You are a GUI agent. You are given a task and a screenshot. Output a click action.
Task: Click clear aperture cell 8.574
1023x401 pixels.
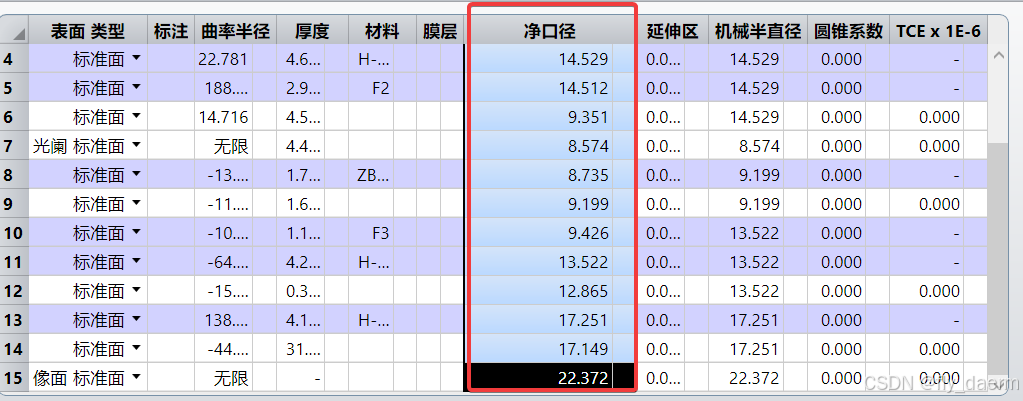(542, 146)
